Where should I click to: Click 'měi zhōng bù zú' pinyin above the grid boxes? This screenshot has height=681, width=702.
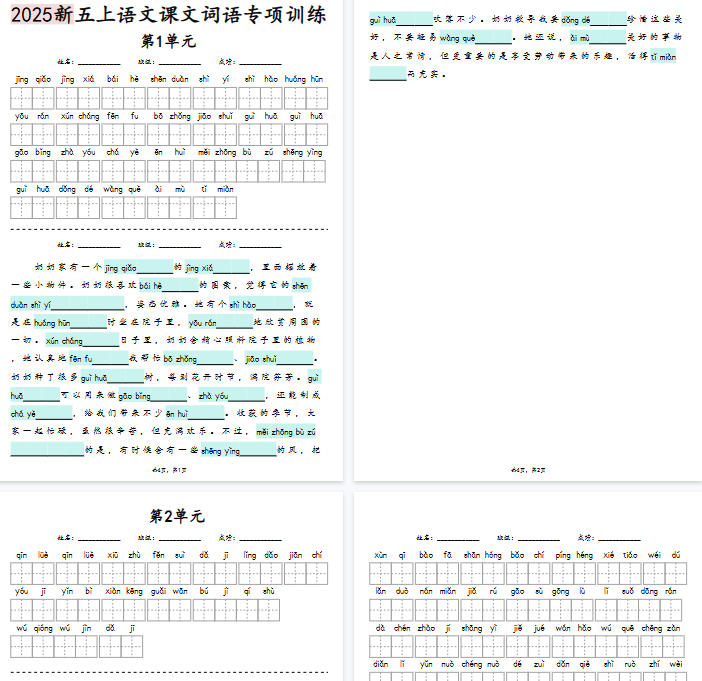coord(235,152)
